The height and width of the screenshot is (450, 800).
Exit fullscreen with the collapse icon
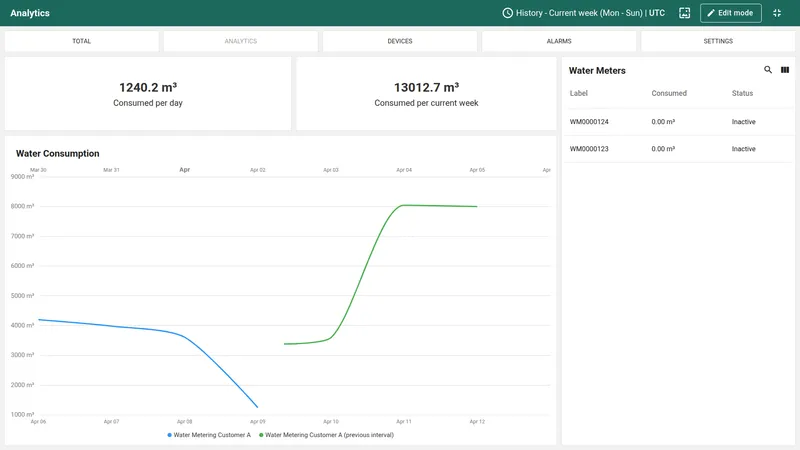point(777,13)
